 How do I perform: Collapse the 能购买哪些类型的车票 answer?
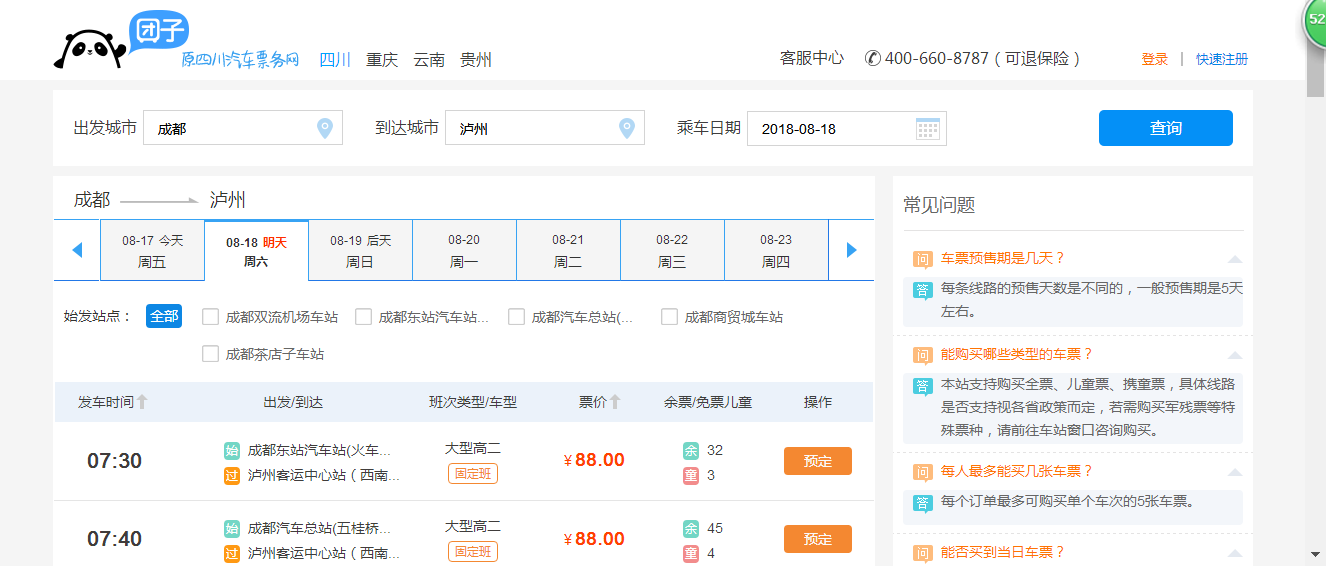click(1234, 355)
